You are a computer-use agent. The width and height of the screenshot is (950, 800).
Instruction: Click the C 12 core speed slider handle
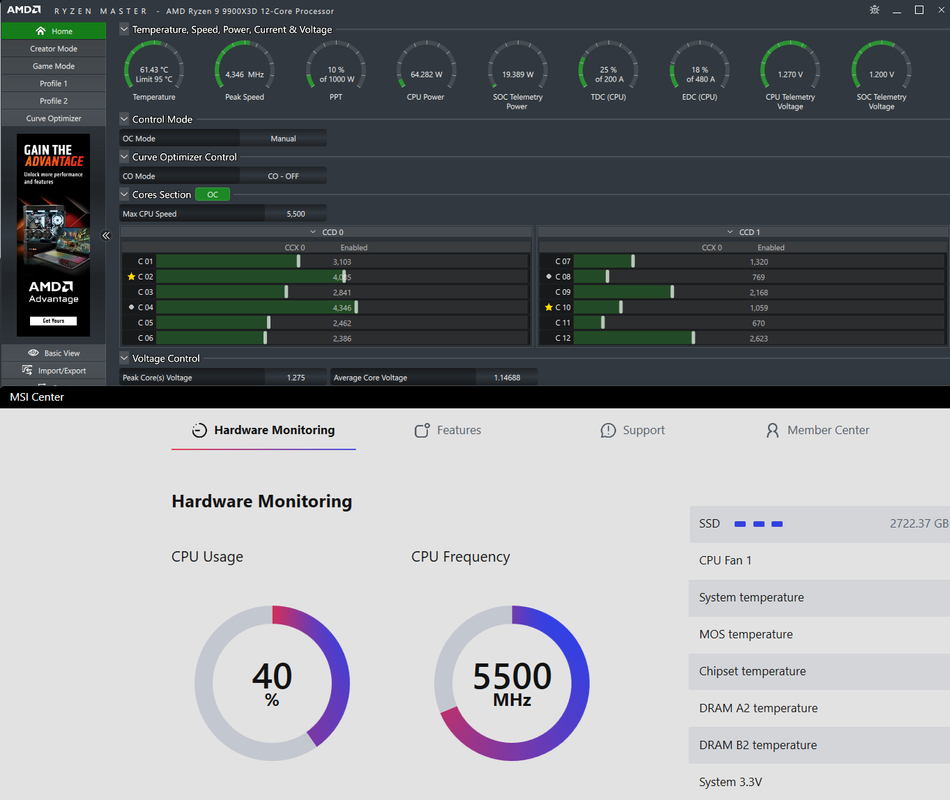click(x=693, y=338)
